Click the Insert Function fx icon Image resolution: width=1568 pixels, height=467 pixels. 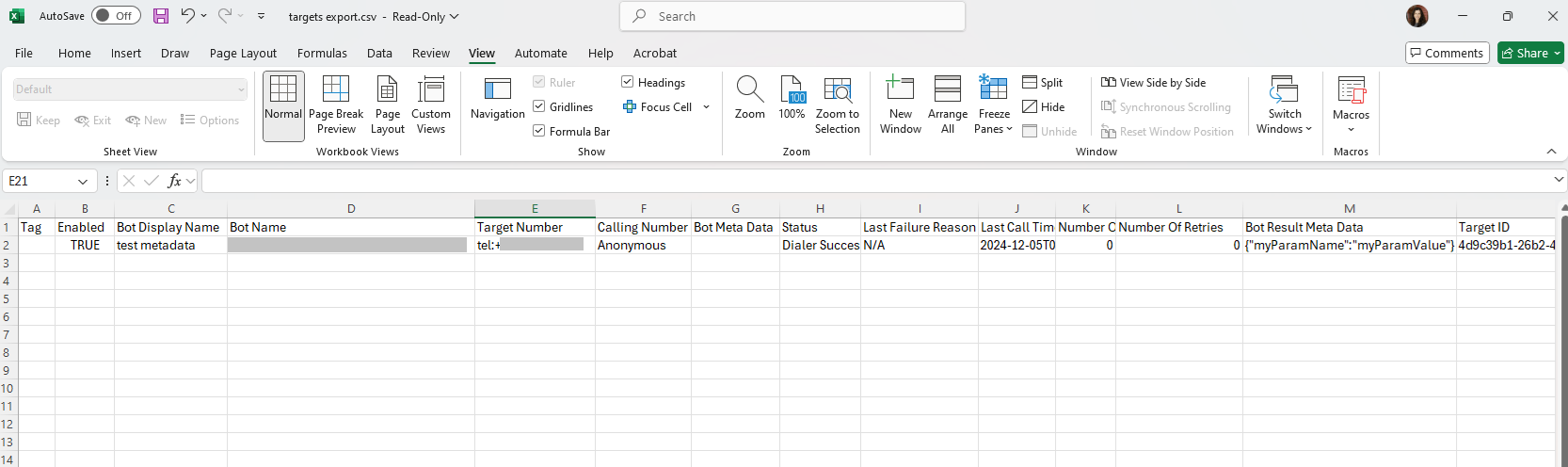(174, 181)
